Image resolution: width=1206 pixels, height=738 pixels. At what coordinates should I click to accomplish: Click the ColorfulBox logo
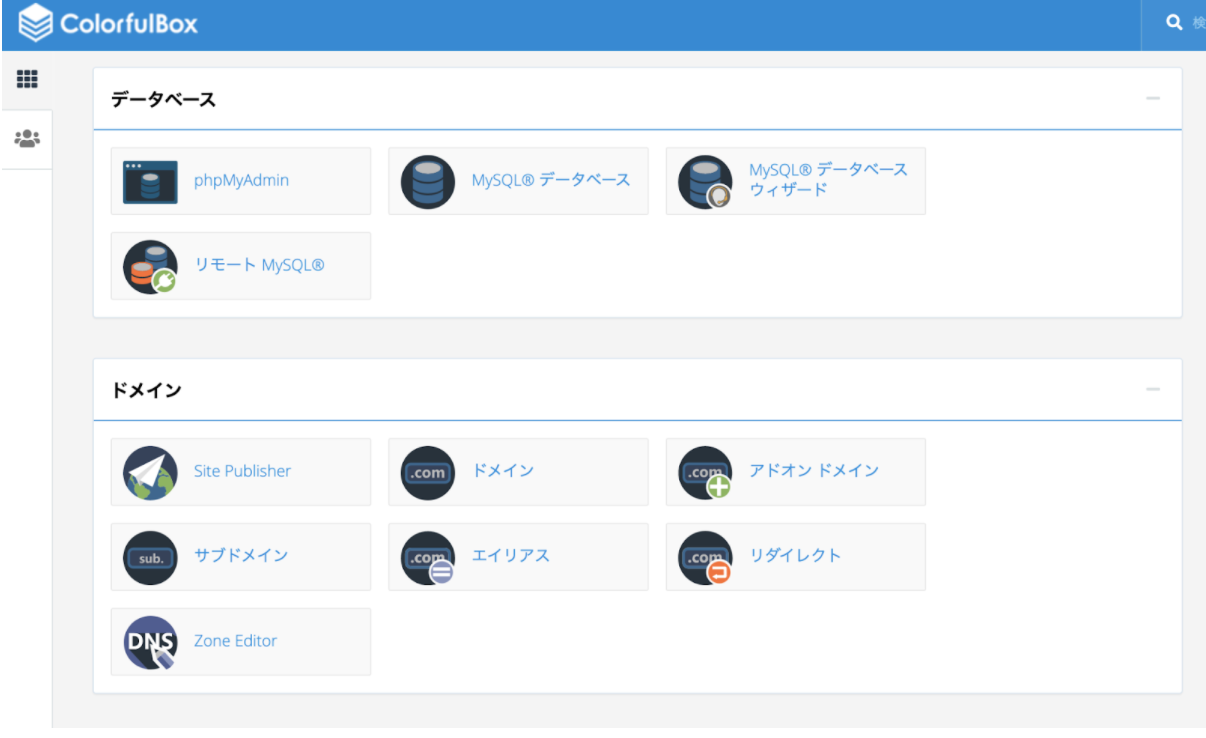click(x=108, y=24)
